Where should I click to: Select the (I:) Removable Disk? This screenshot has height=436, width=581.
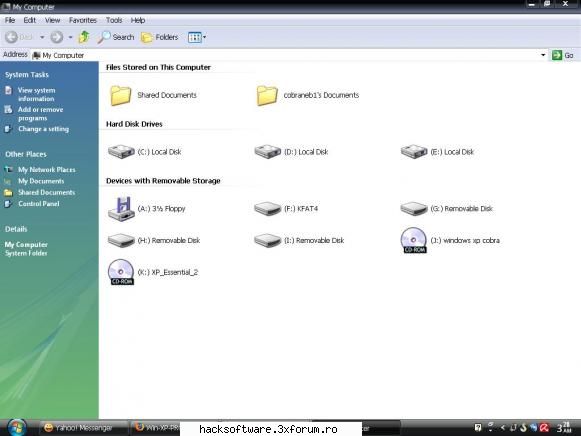299,241
